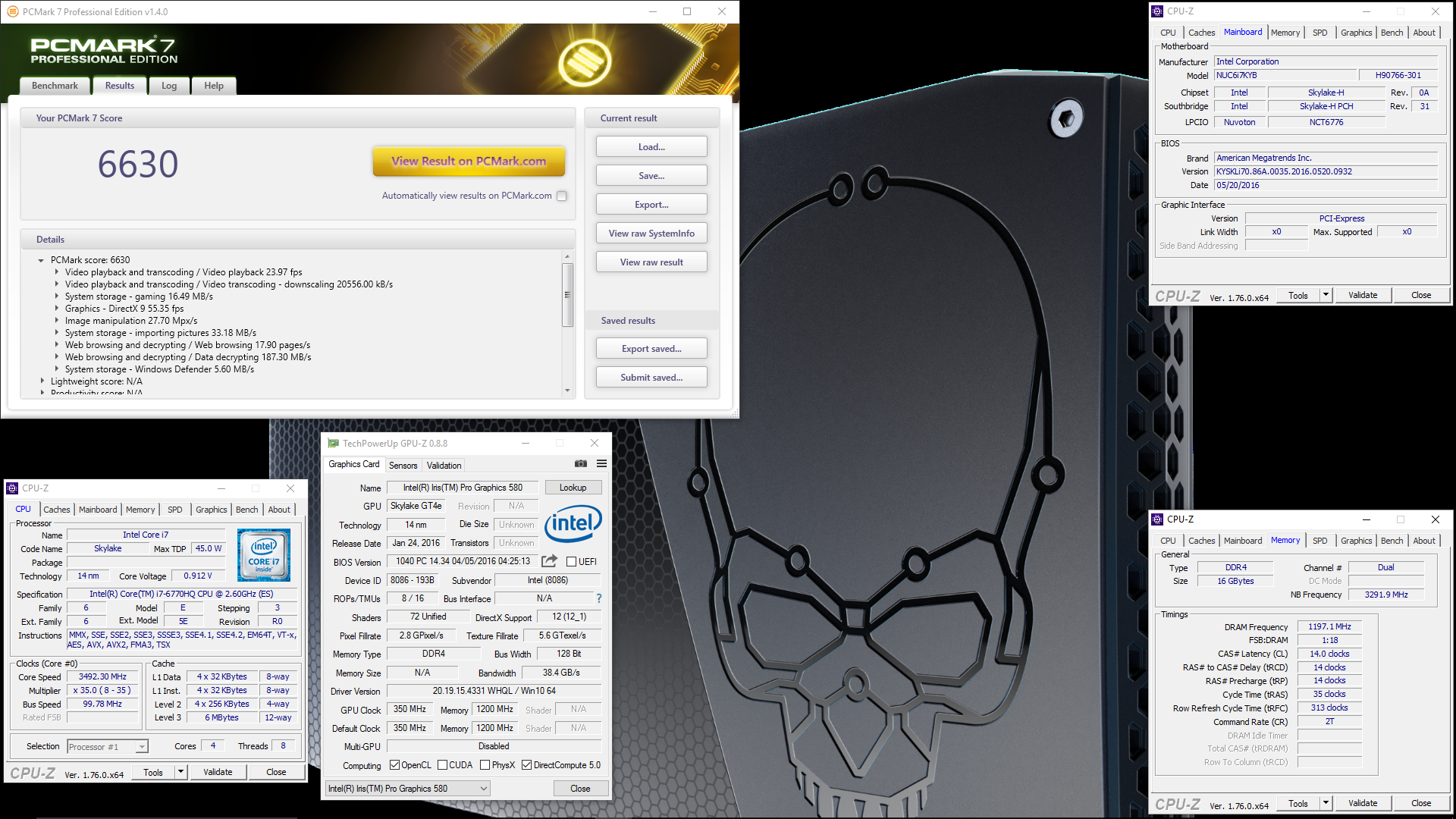Click the DRAM Frequency 1197.1 MHz value

[x=1329, y=626]
